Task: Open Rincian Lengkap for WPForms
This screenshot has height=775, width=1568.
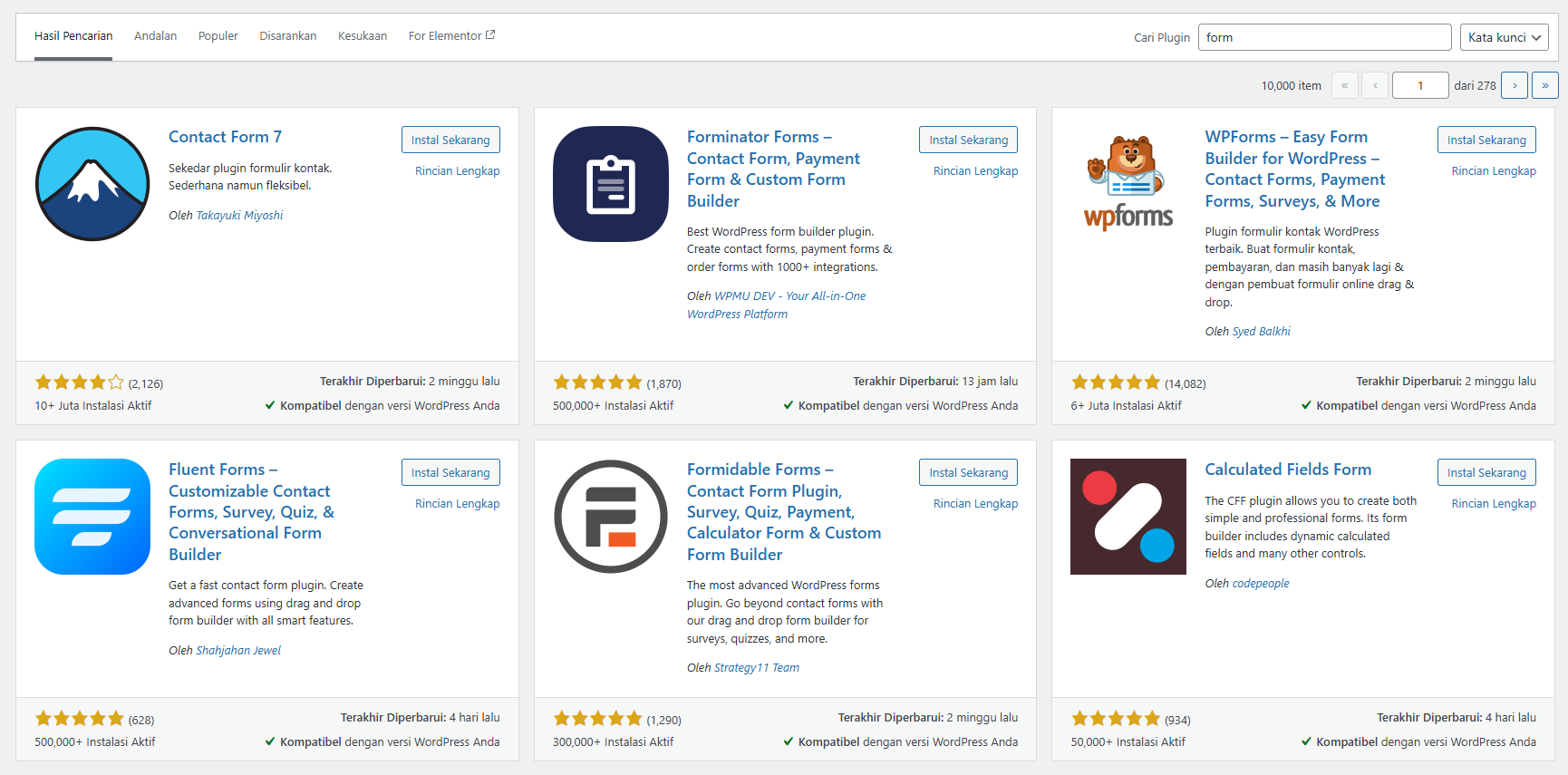Action: 1494,170
